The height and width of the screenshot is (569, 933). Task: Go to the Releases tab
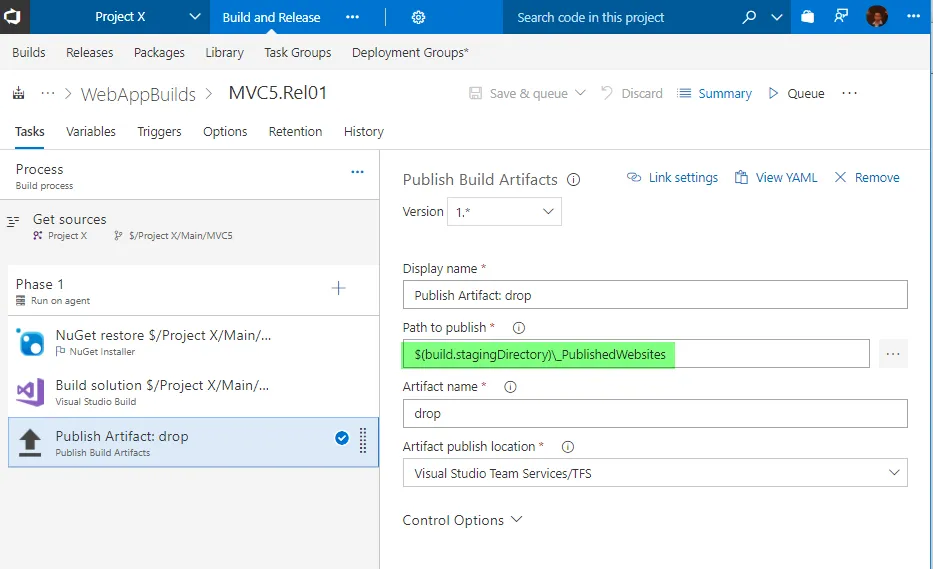(89, 52)
